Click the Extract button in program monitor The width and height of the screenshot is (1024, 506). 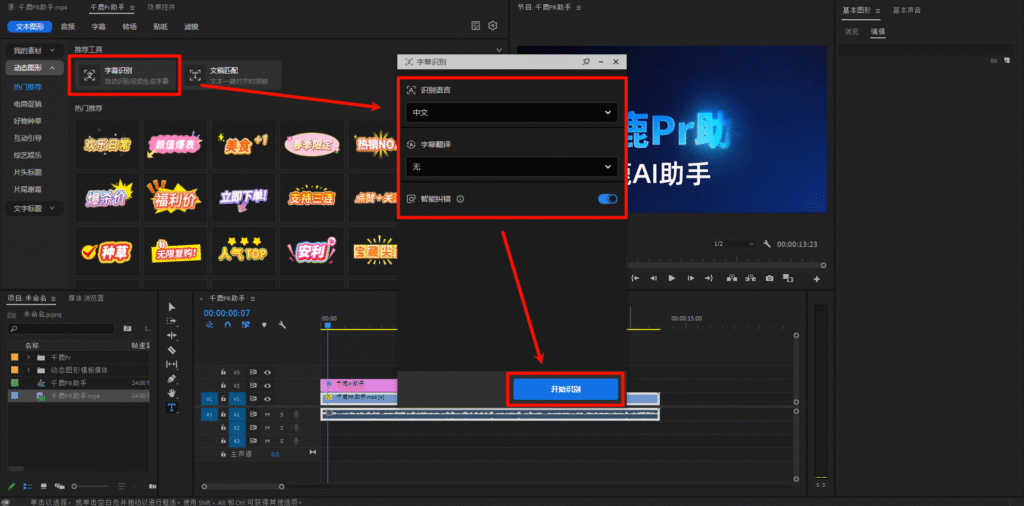751,278
